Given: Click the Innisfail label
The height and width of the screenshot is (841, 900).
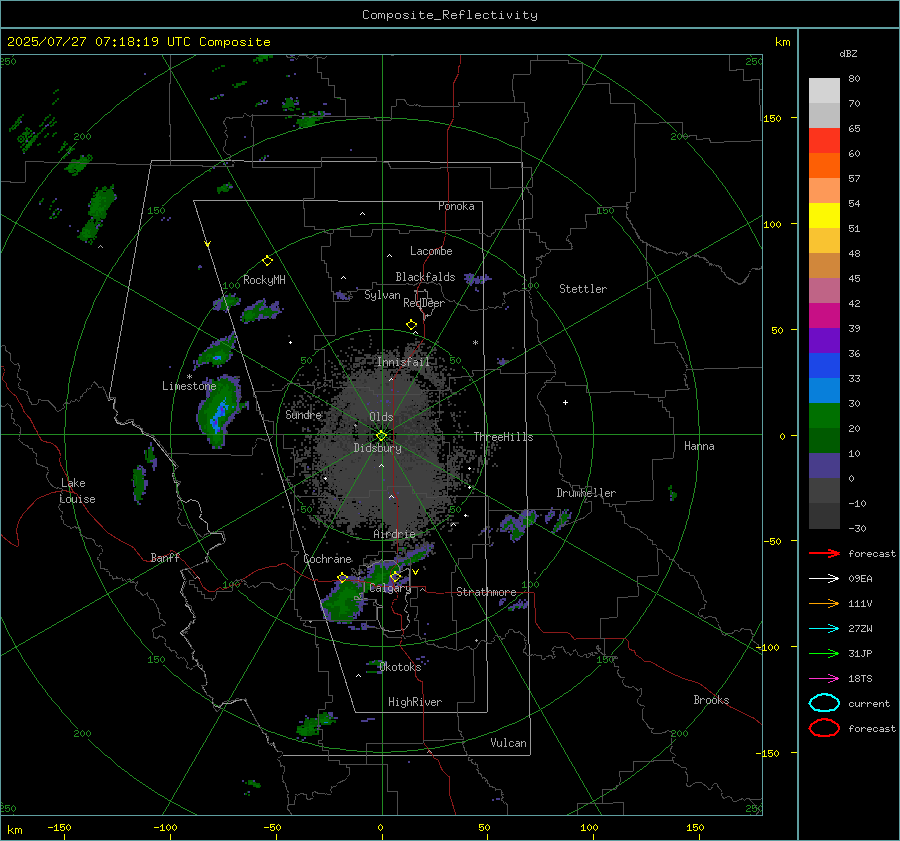Looking at the screenshot, I should (x=403, y=362).
